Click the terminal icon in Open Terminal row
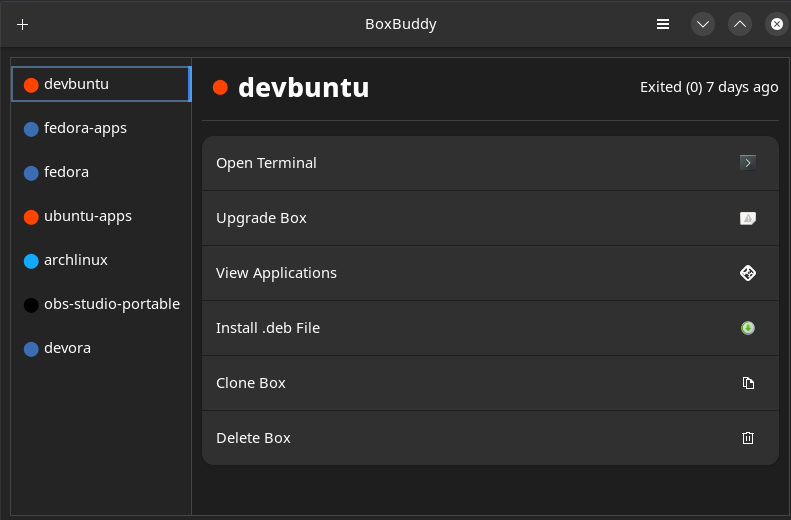This screenshot has height=520, width=791. tap(747, 163)
